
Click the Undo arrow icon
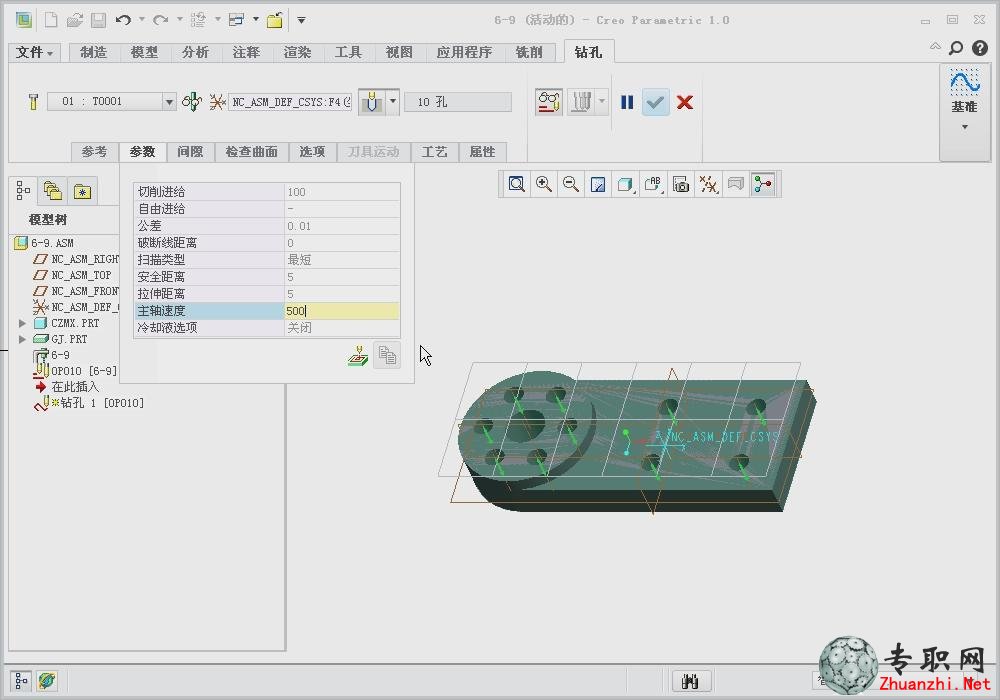[x=123, y=20]
